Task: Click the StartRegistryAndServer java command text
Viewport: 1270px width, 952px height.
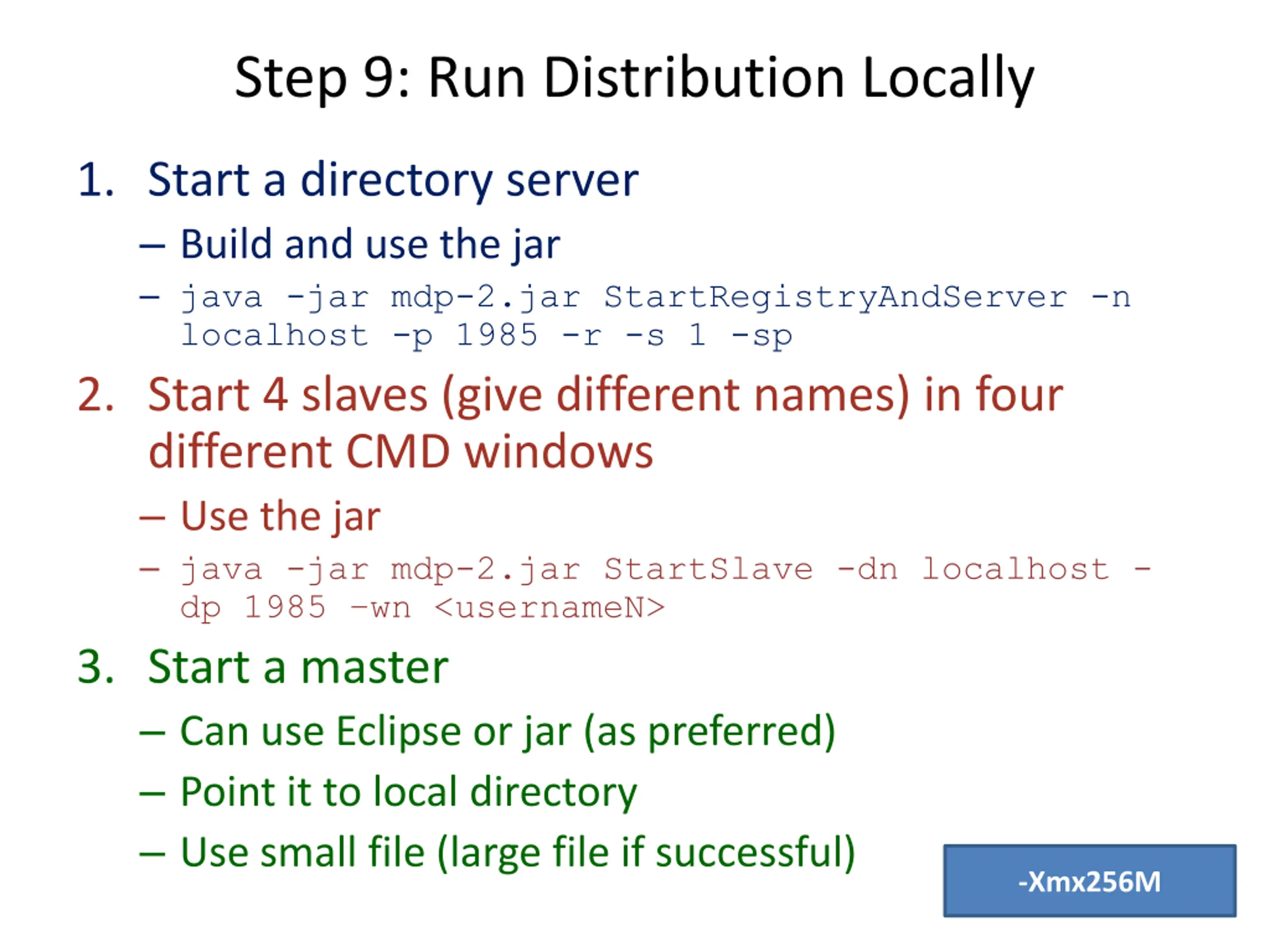Action: tap(655, 316)
